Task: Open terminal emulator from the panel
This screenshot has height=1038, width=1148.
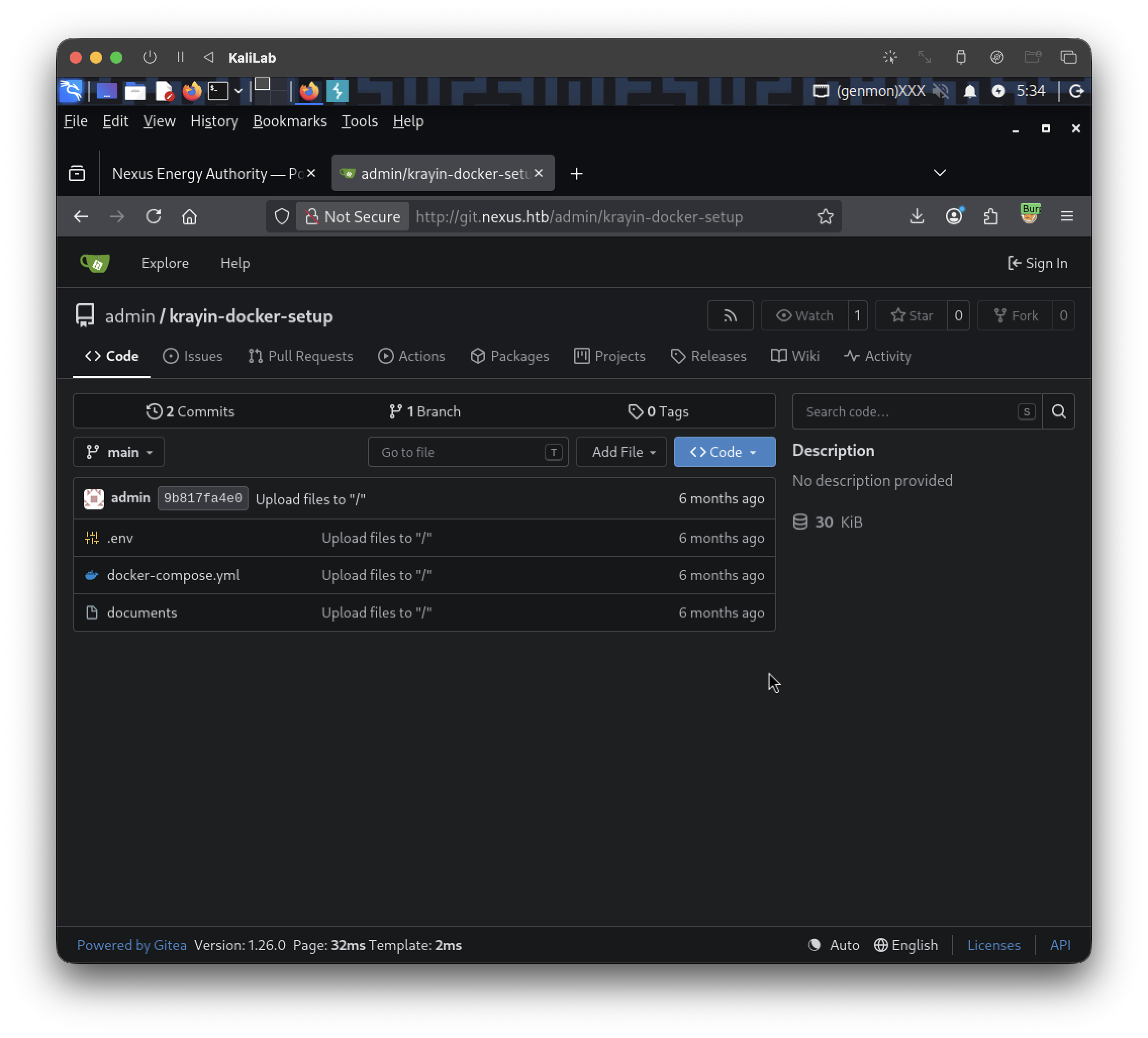Action: click(x=218, y=91)
